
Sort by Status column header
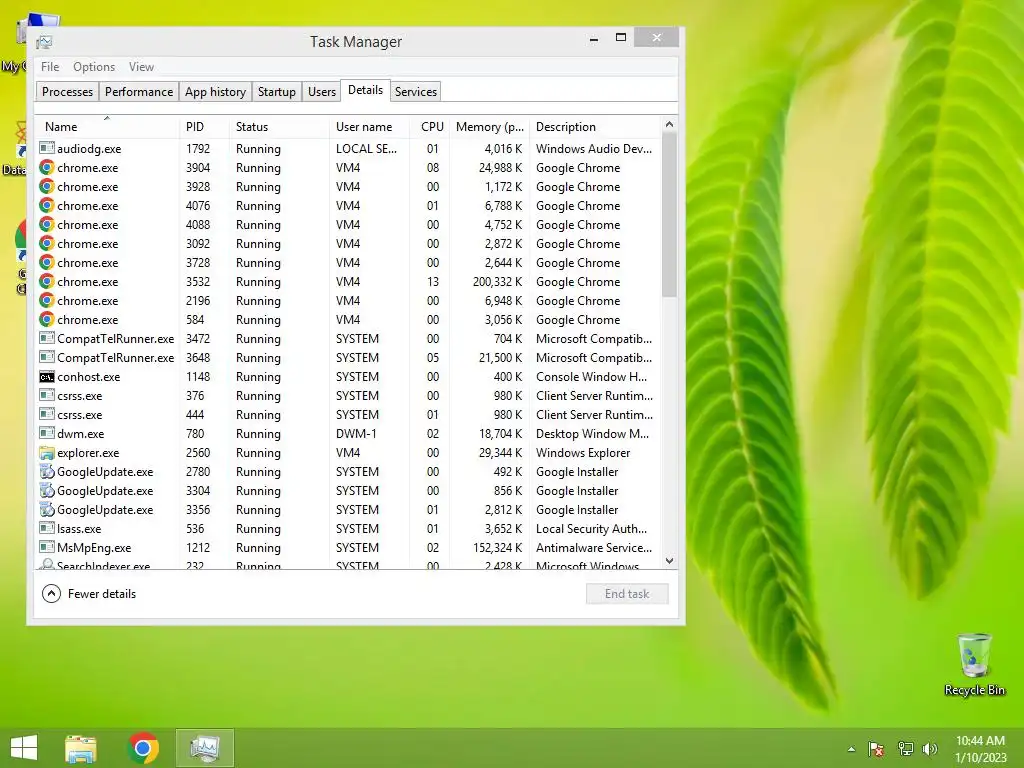click(279, 127)
